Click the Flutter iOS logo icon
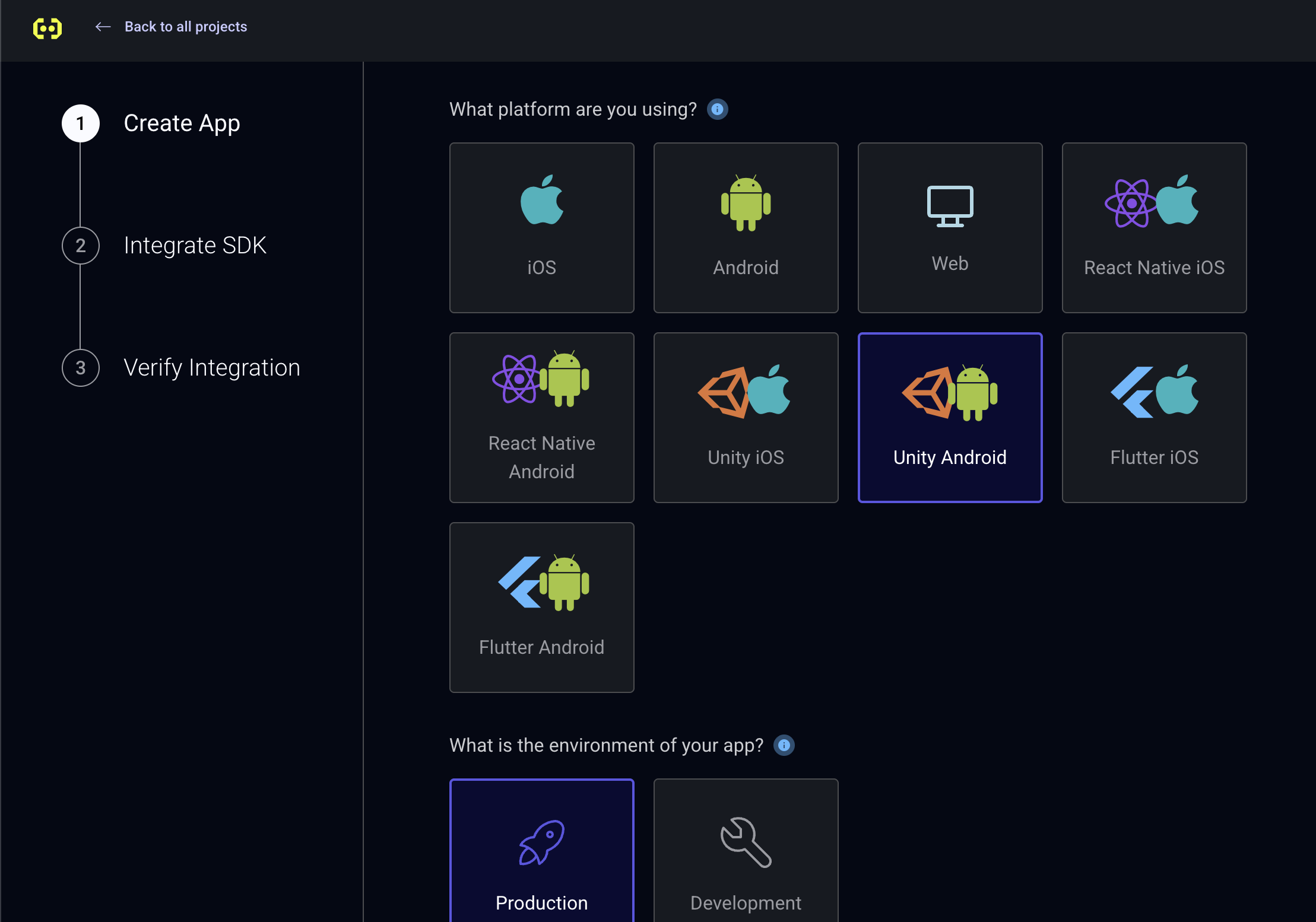Viewport: 1316px width, 922px height. [x=1154, y=391]
